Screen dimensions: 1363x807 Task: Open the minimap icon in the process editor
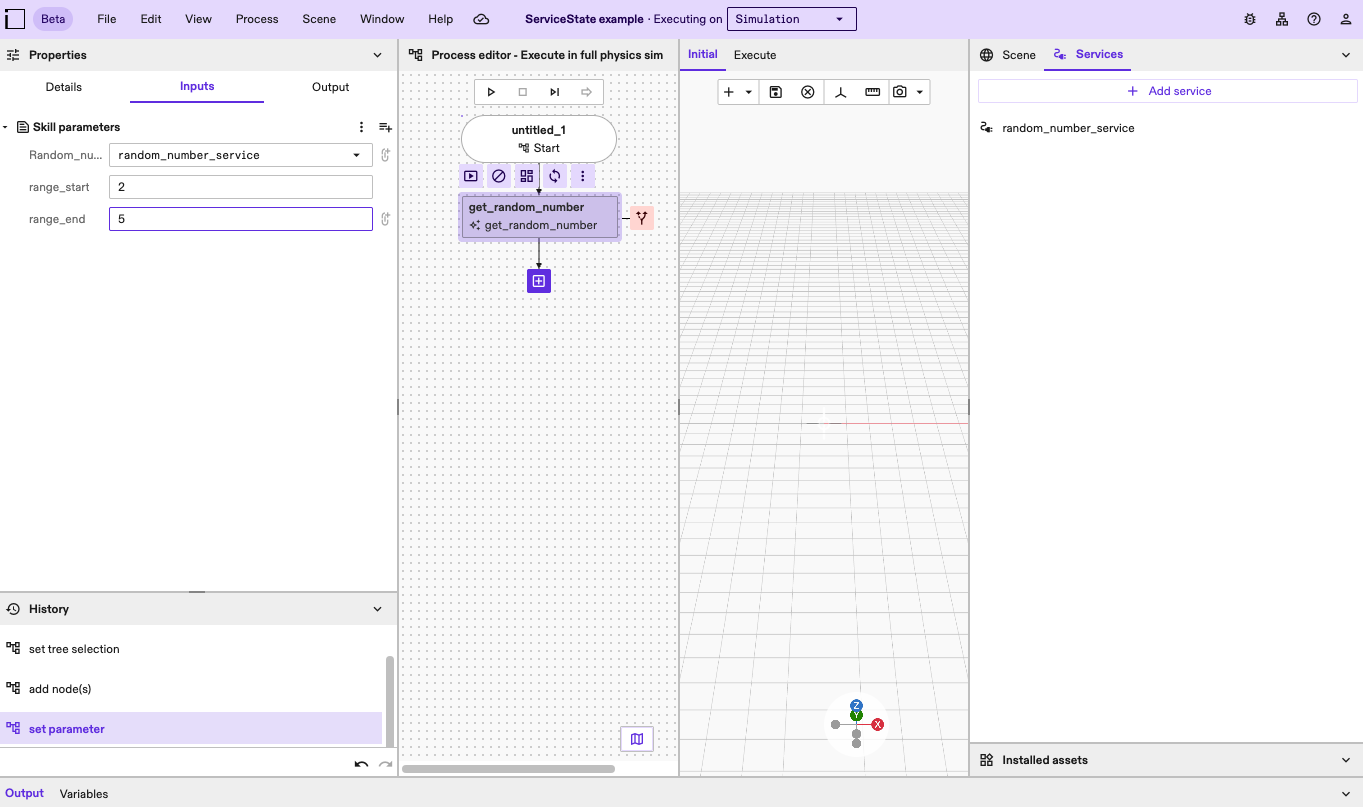(637, 738)
